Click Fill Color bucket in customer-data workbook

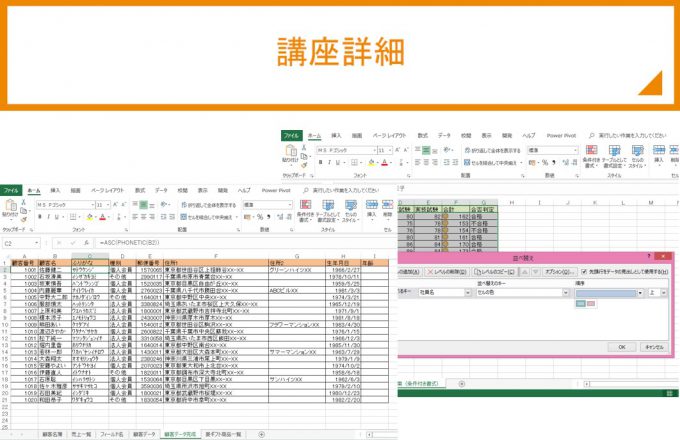coord(90,217)
